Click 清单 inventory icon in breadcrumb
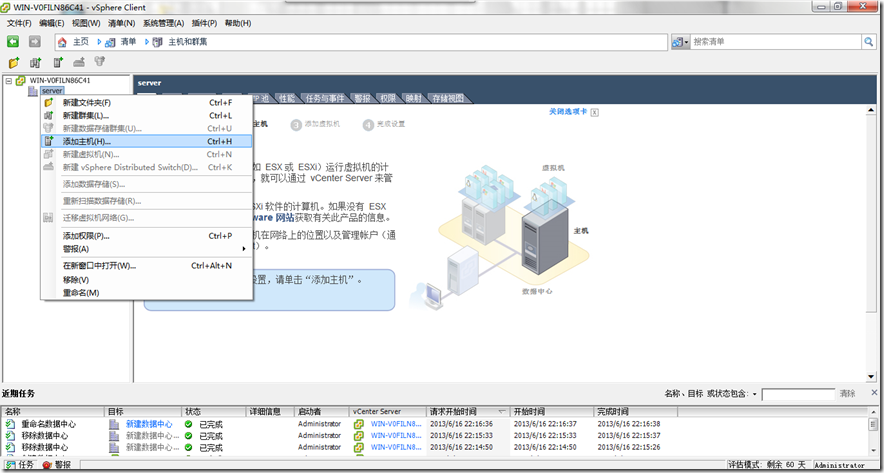The width and height of the screenshot is (884, 473). point(110,42)
